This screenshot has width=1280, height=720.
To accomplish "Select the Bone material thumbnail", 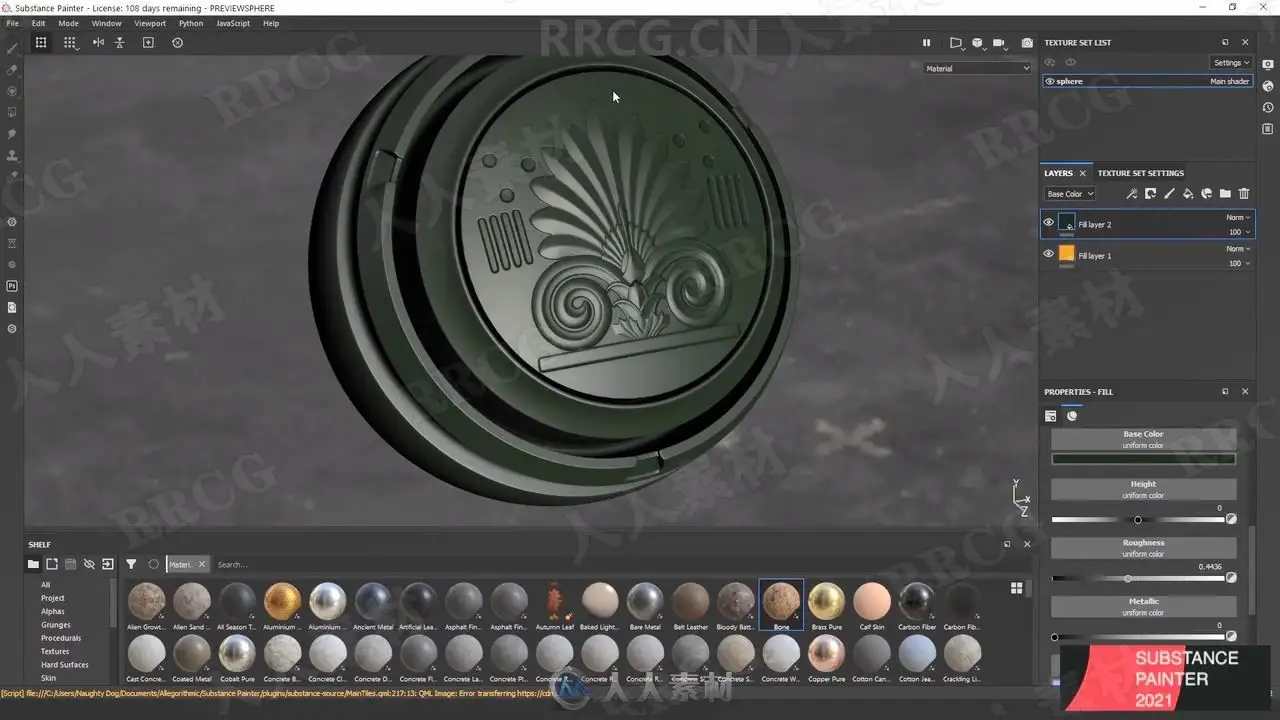I will [x=781, y=606].
